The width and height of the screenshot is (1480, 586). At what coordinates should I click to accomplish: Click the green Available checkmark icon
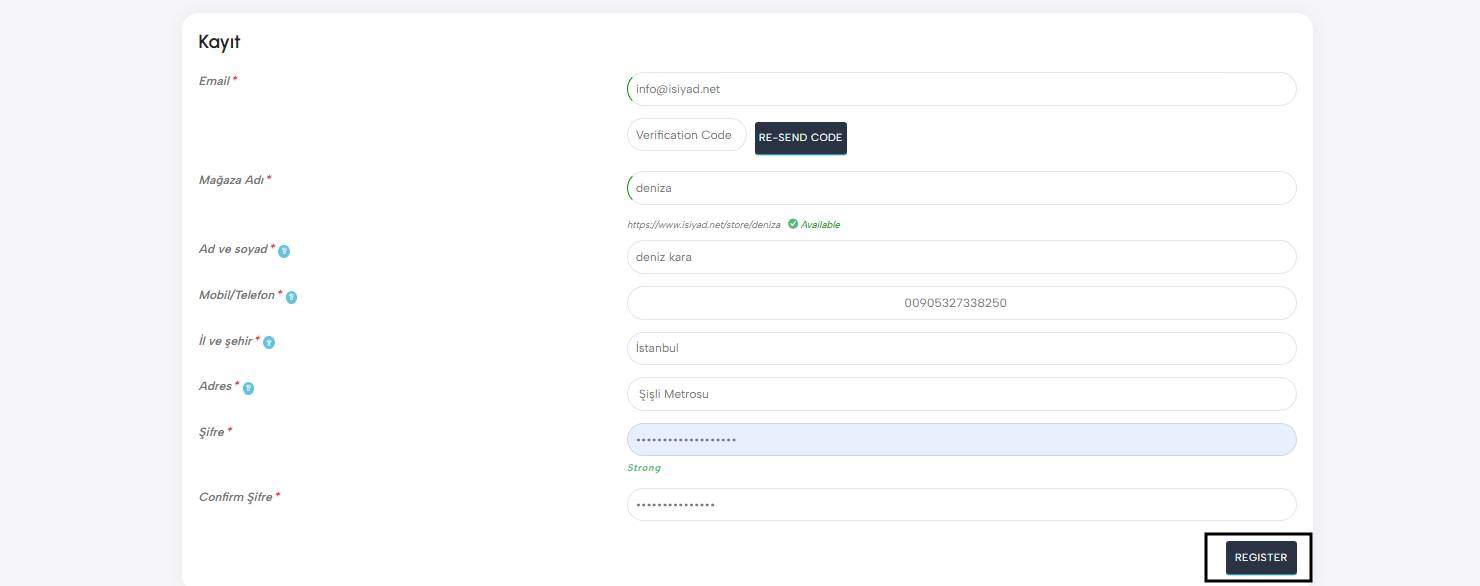coord(793,224)
